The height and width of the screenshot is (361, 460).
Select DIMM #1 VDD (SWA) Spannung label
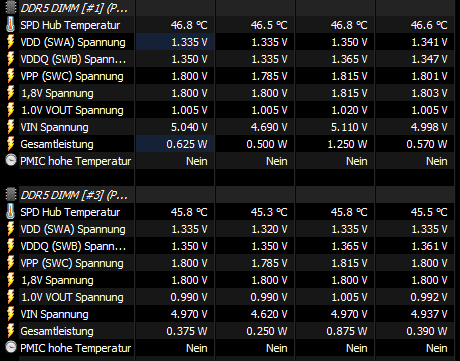click(73, 42)
